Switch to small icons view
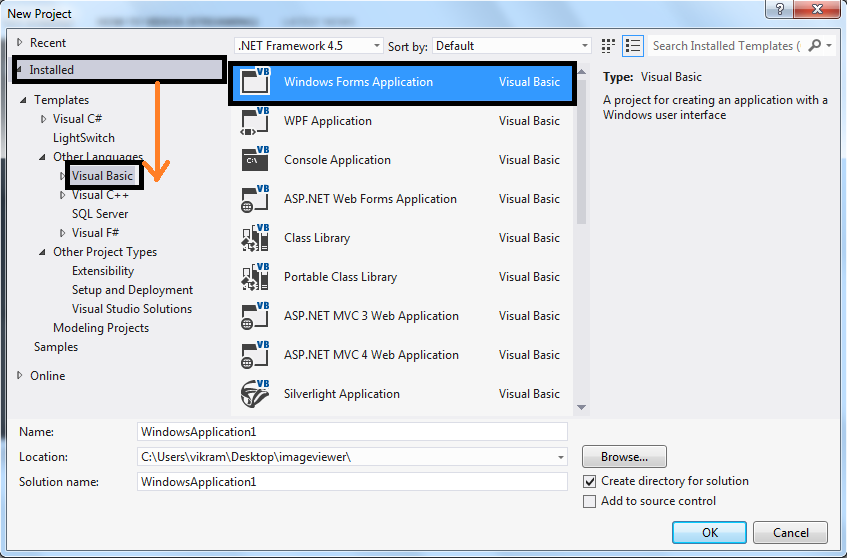847x558 pixels. pyautogui.click(x=608, y=46)
